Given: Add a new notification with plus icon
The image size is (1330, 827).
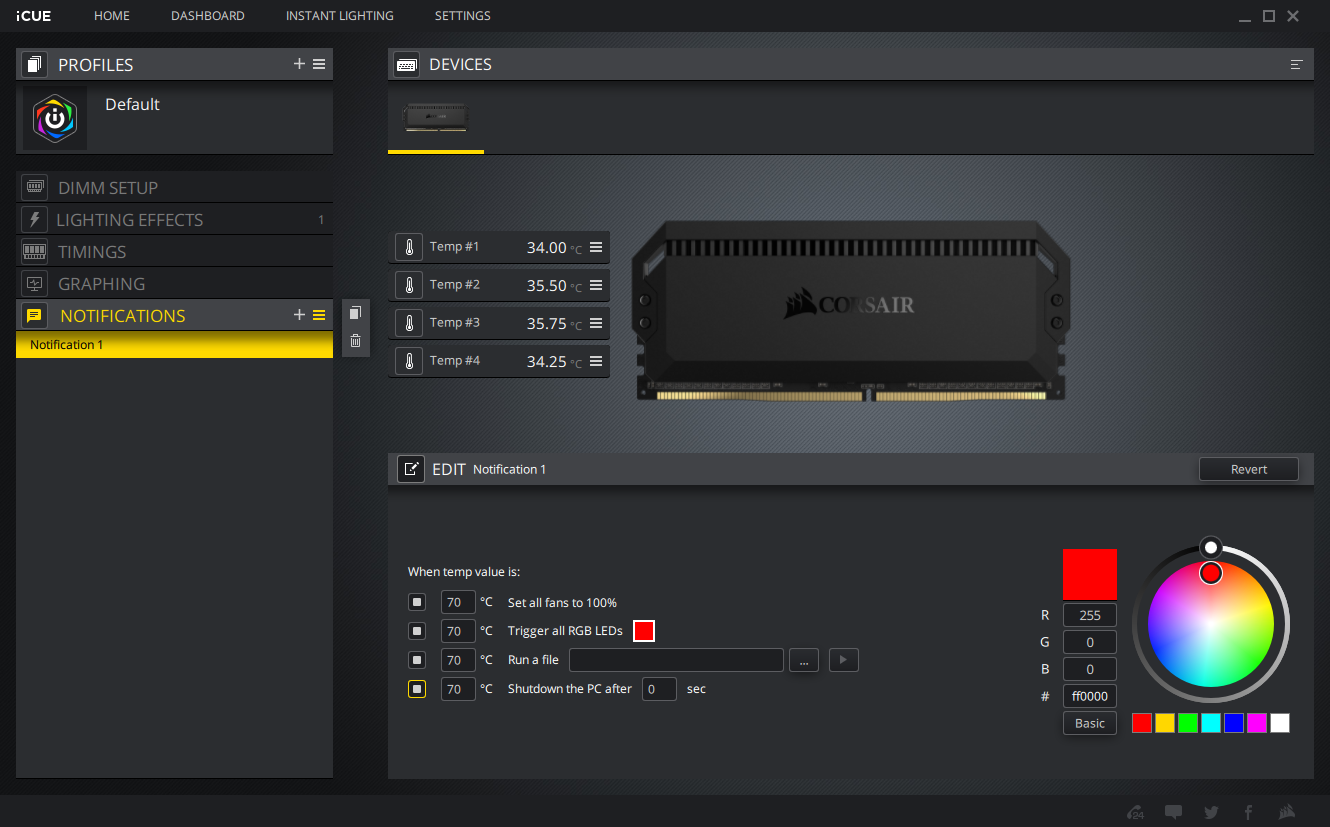Looking at the screenshot, I should [x=299, y=315].
